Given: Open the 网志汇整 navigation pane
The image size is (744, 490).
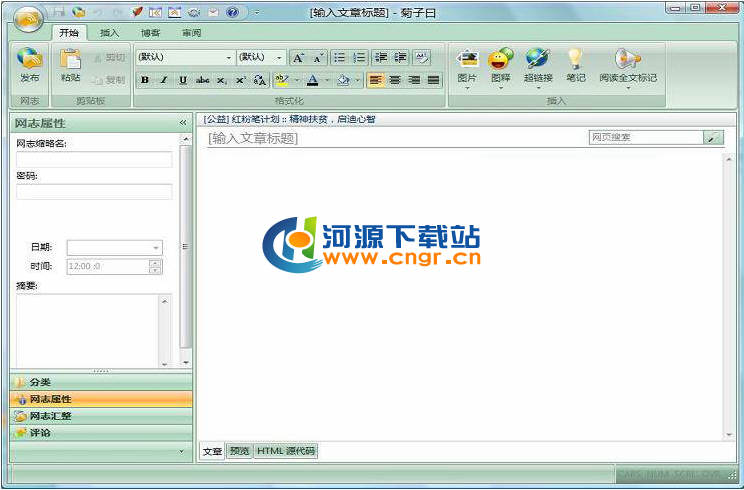Looking at the screenshot, I should click(x=101, y=416).
